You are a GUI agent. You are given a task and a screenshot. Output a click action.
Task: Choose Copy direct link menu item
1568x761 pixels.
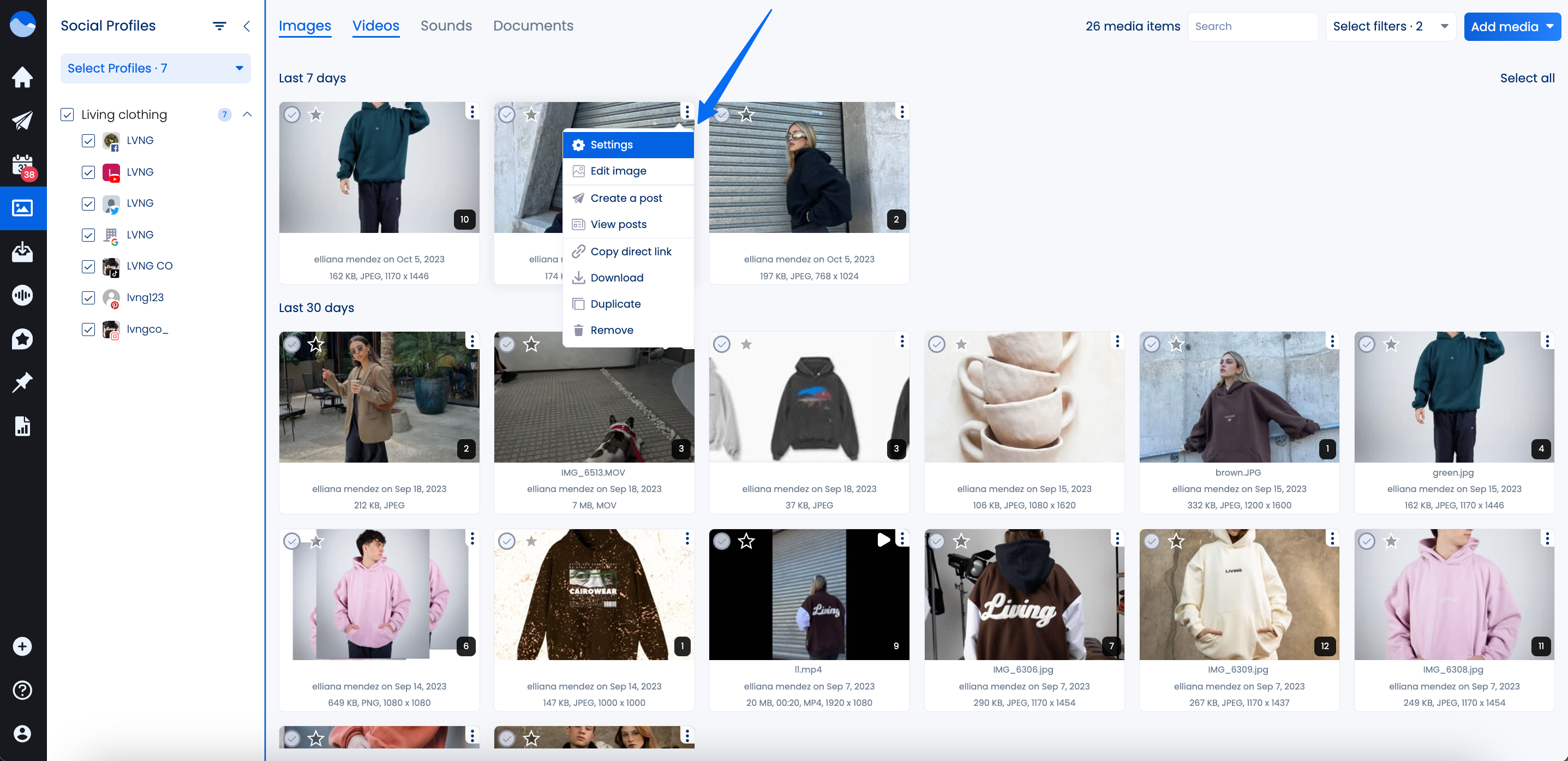628,252
